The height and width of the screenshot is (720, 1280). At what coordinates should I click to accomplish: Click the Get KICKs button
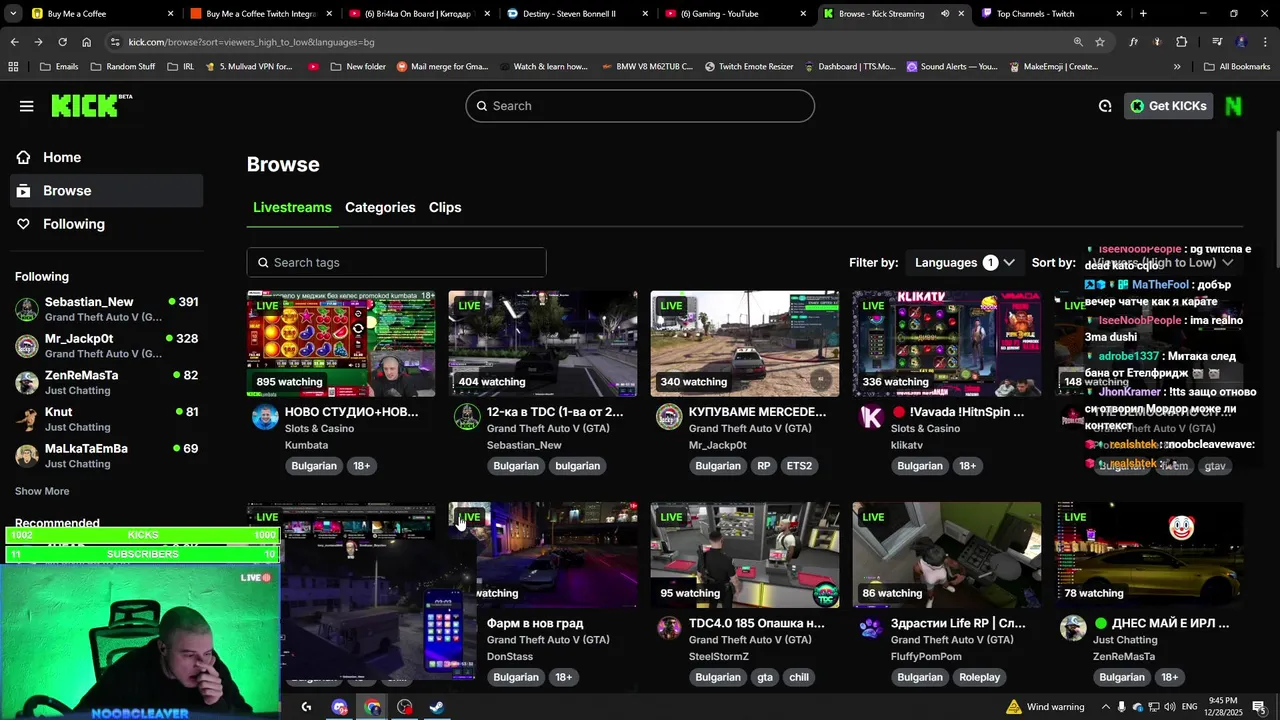click(x=1167, y=106)
